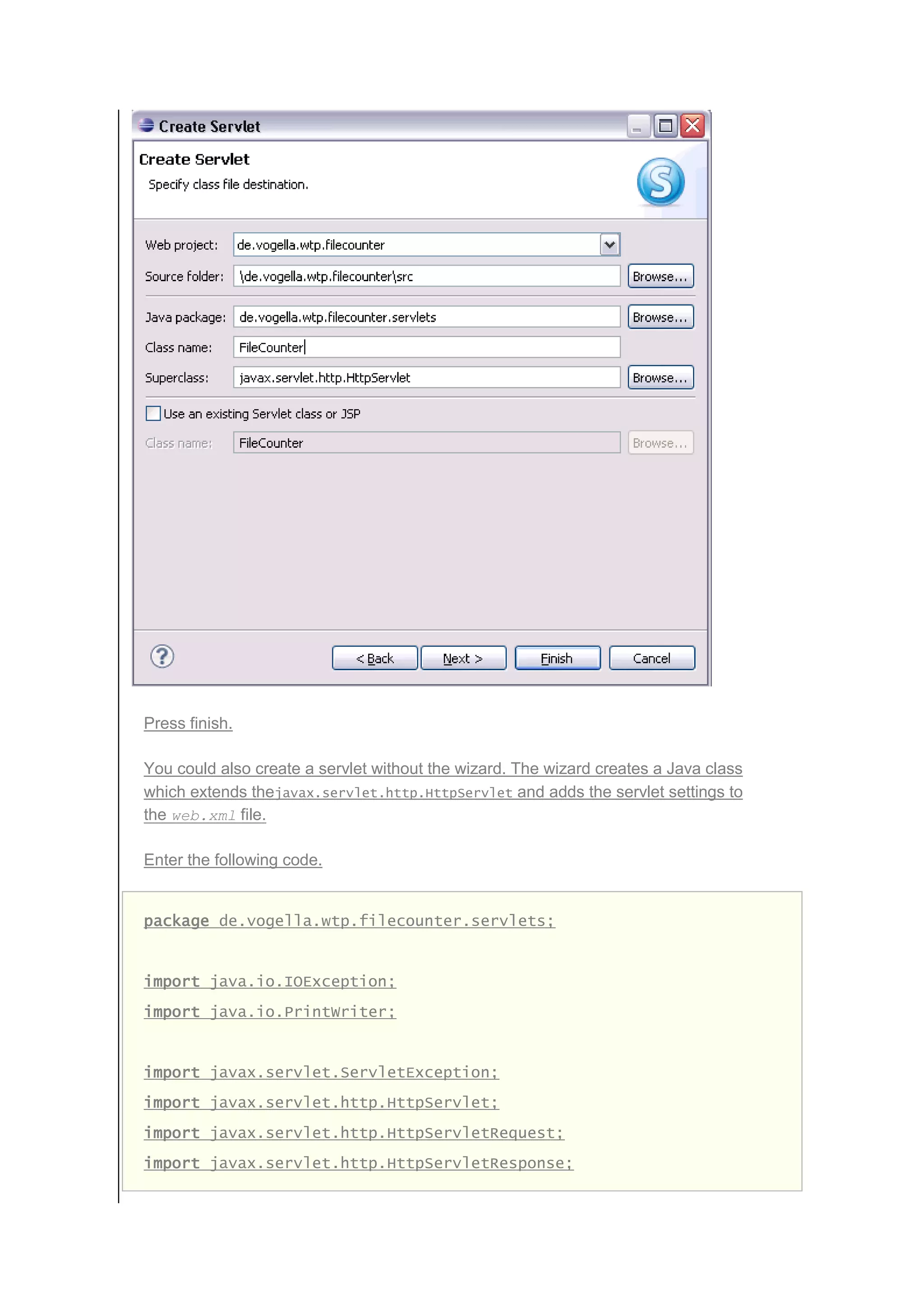Close the Create Servlet dialog
Image resolution: width=924 pixels, height=1307 pixels.
693,126
